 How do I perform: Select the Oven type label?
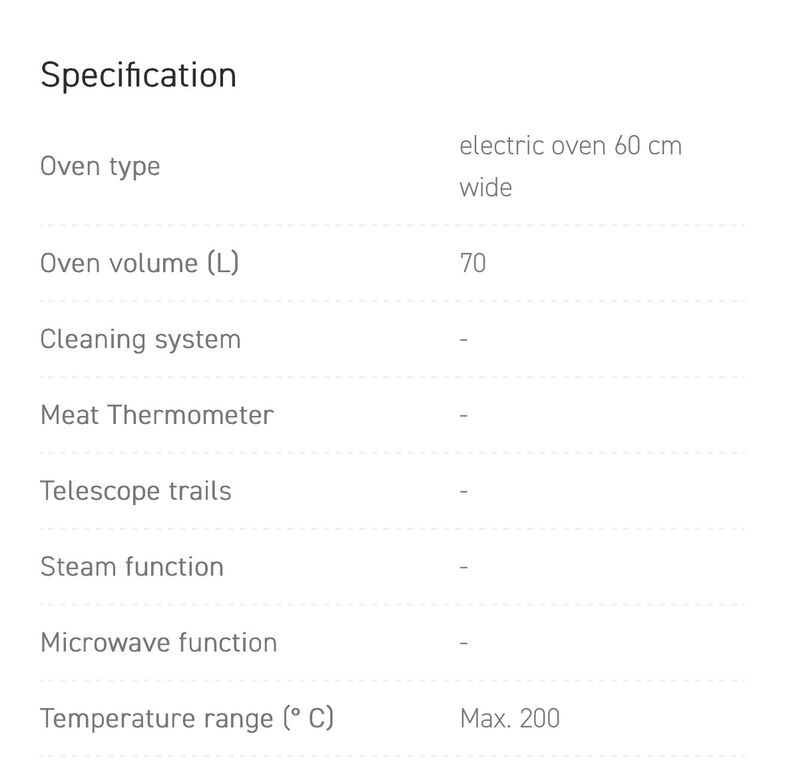tap(100, 167)
